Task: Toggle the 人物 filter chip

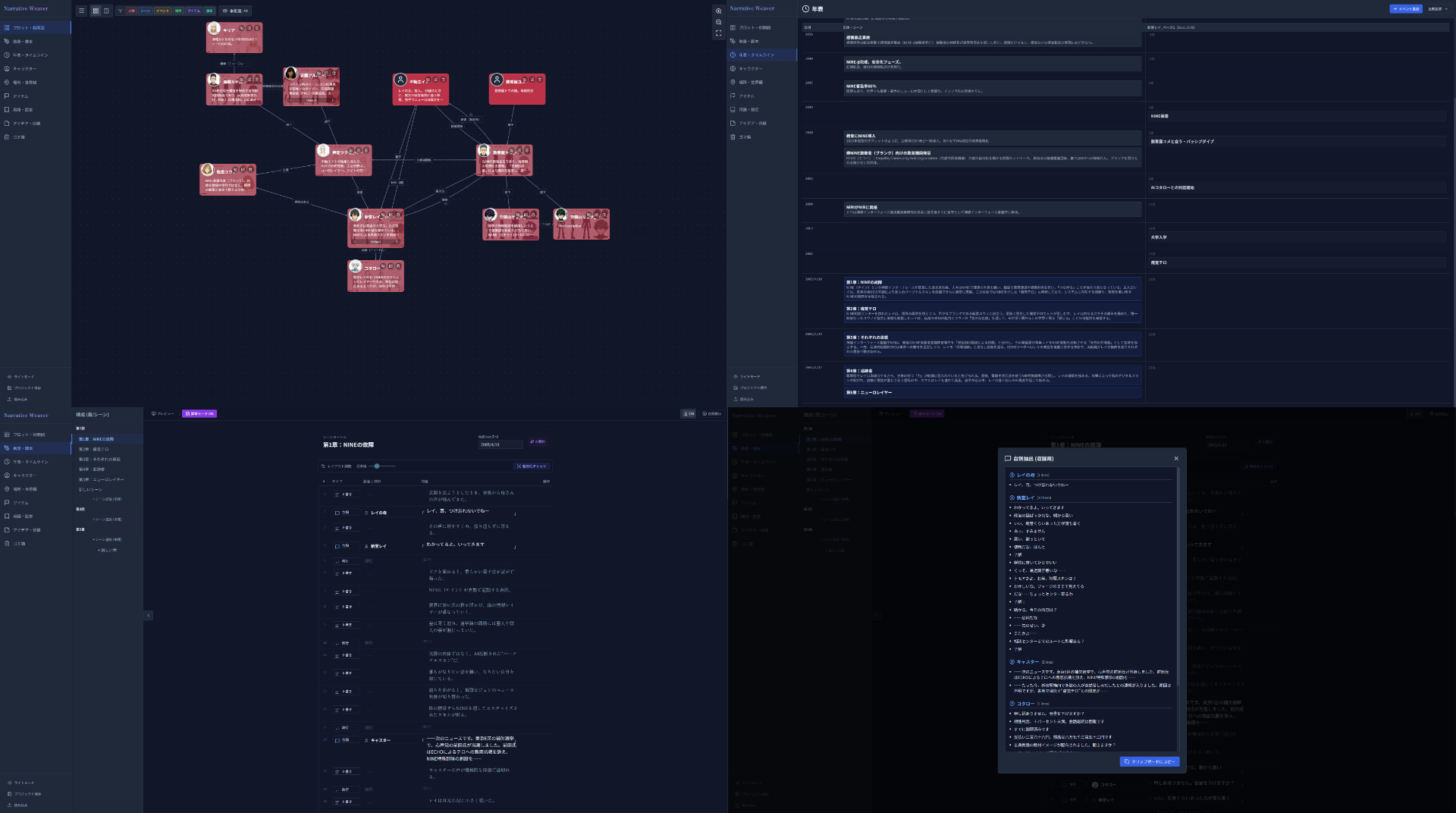Action: point(131,11)
